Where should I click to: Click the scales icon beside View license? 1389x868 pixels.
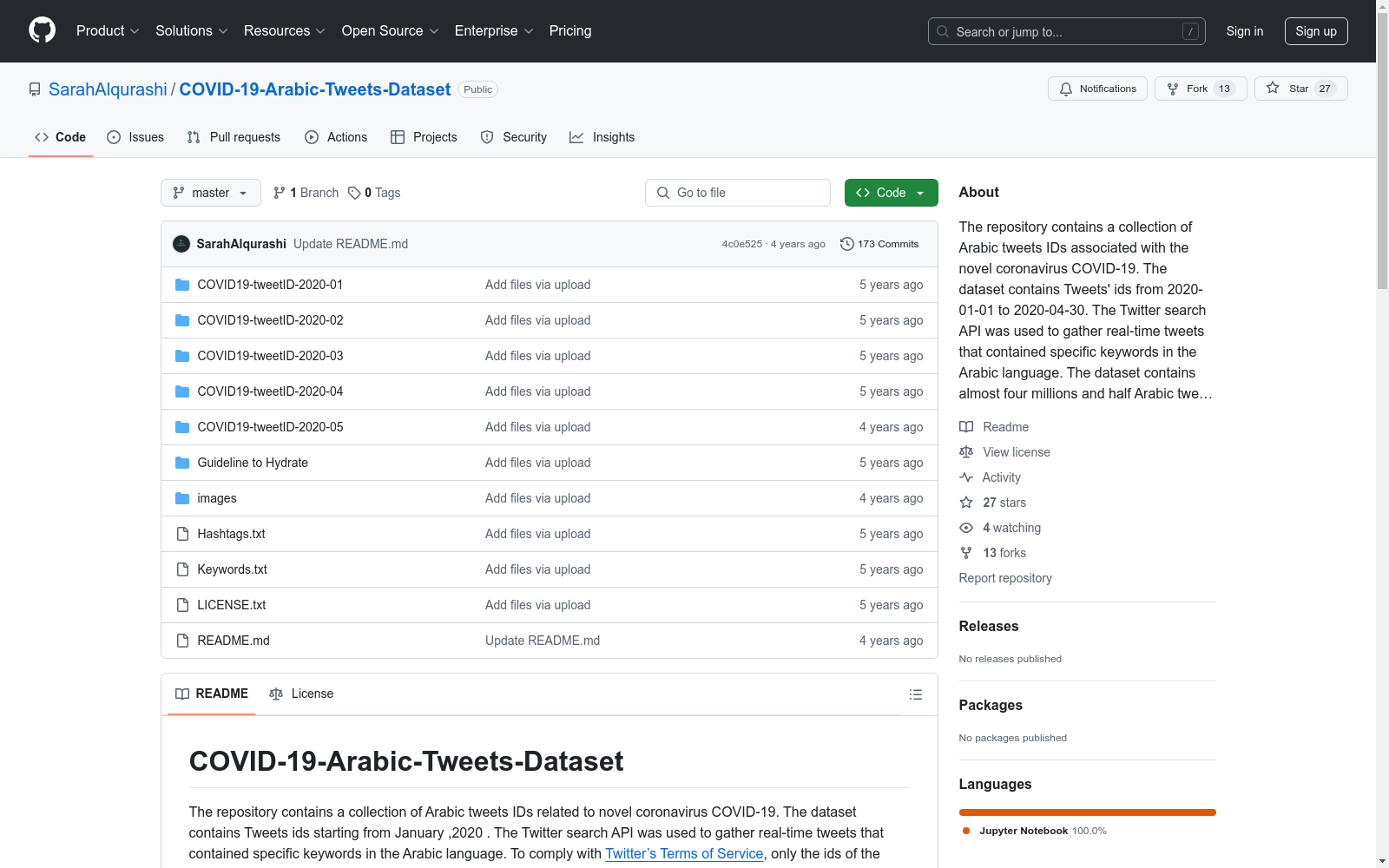966,452
